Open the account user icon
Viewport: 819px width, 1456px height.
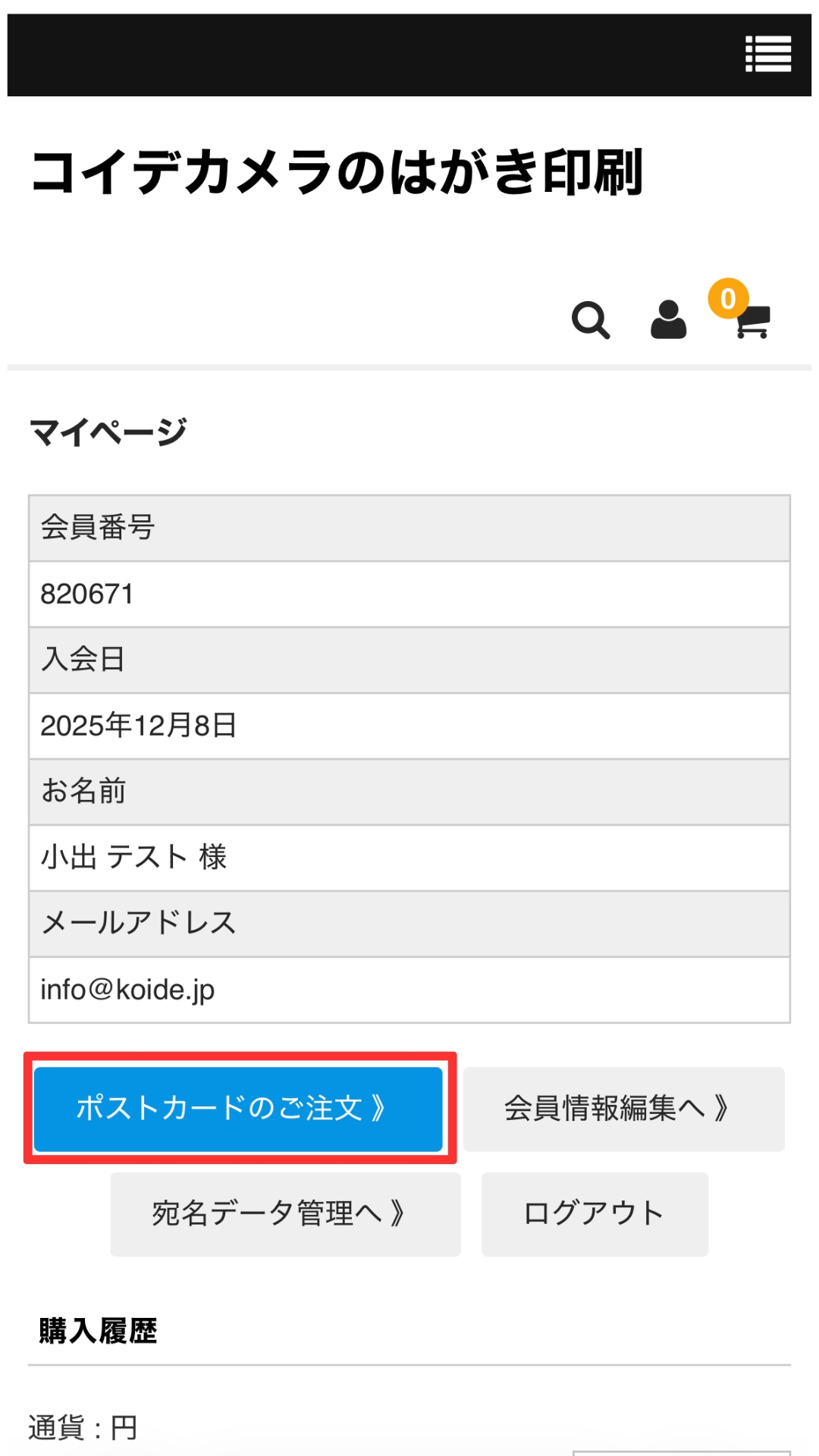tap(668, 320)
